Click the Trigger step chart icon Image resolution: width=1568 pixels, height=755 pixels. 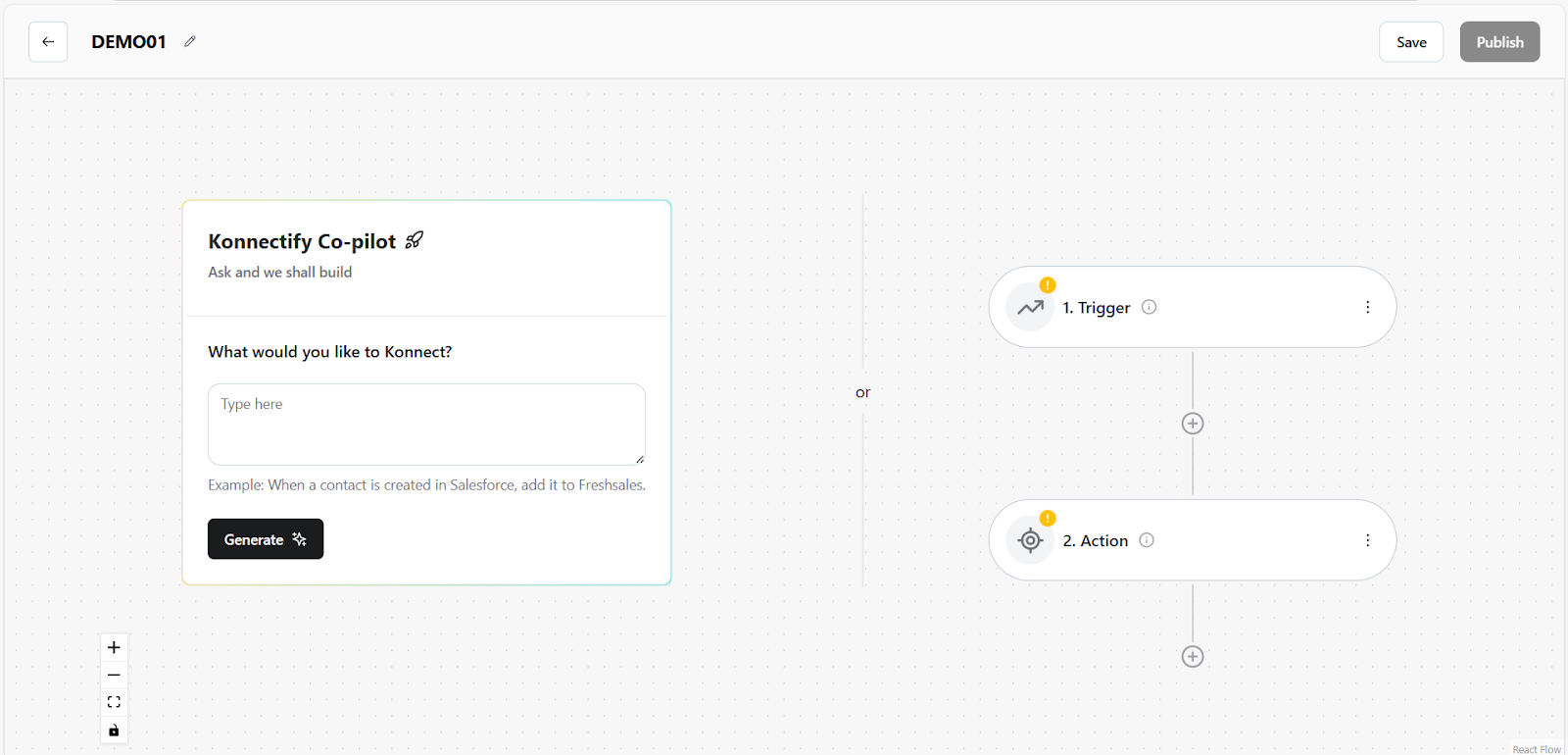click(1030, 308)
